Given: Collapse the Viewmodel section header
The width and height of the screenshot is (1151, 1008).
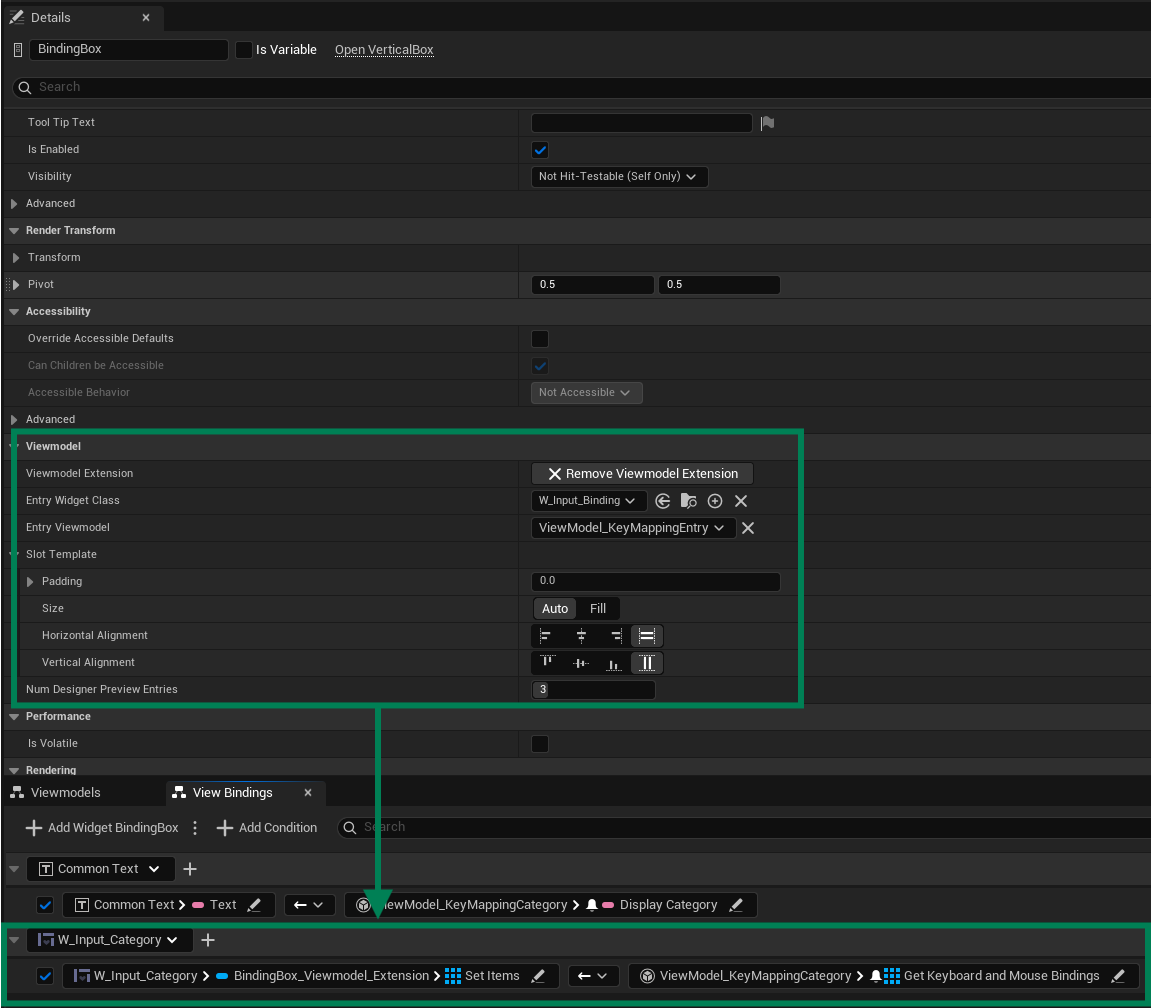Looking at the screenshot, I should point(12,446).
